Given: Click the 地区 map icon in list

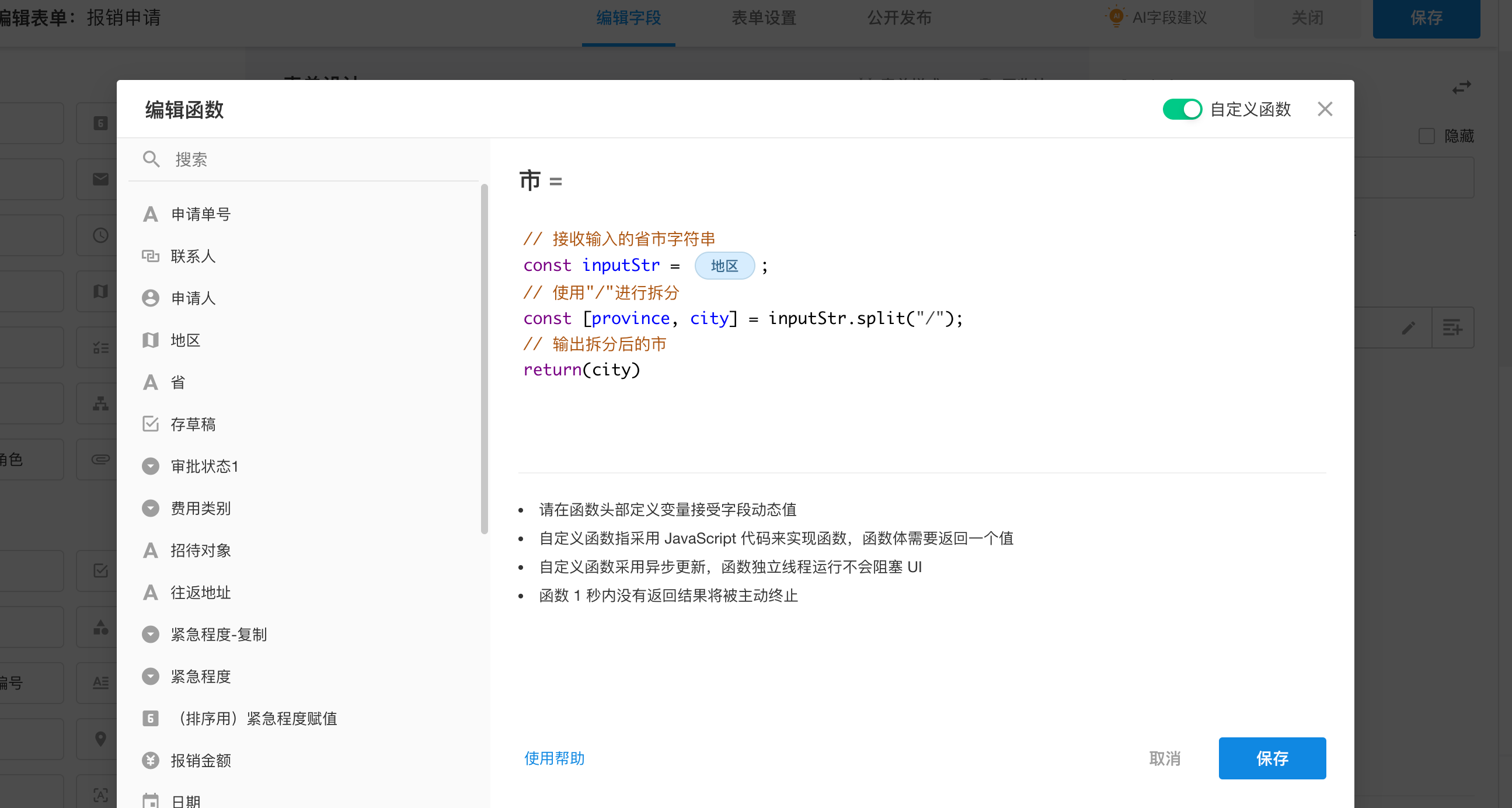Looking at the screenshot, I should (x=150, y=340).
